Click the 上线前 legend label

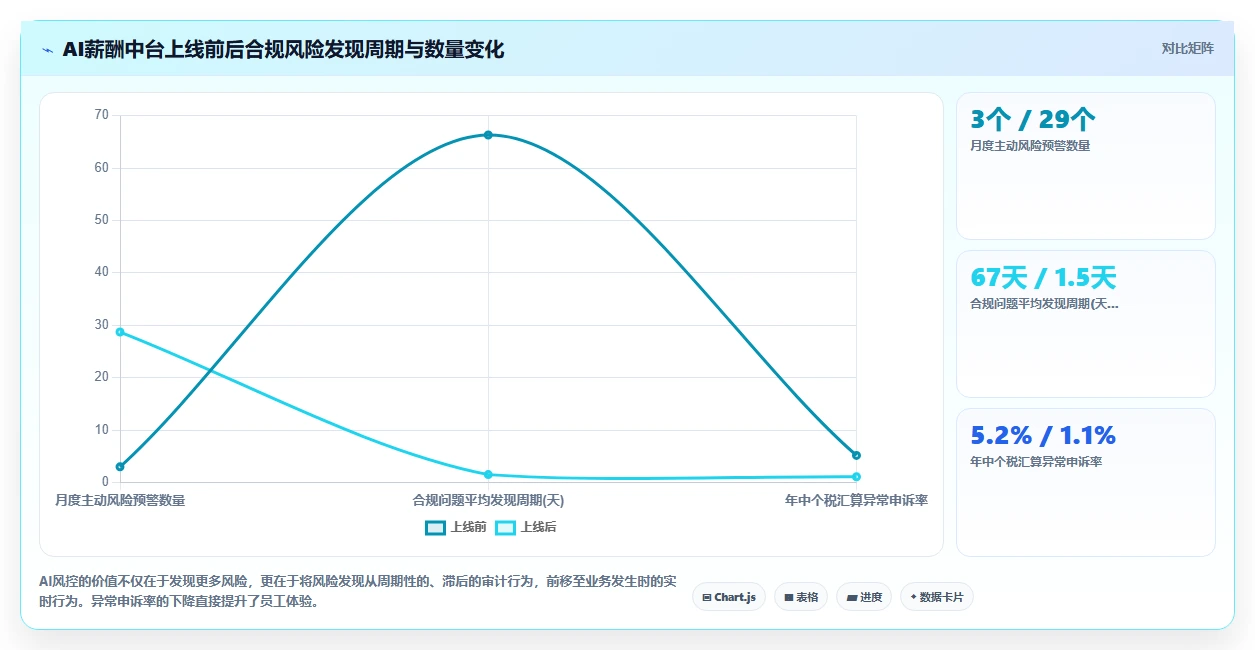click(x=468, y=527)
